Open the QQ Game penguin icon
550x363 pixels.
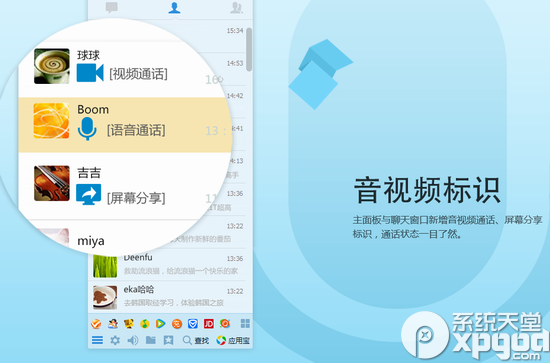[x=113, y=323]
